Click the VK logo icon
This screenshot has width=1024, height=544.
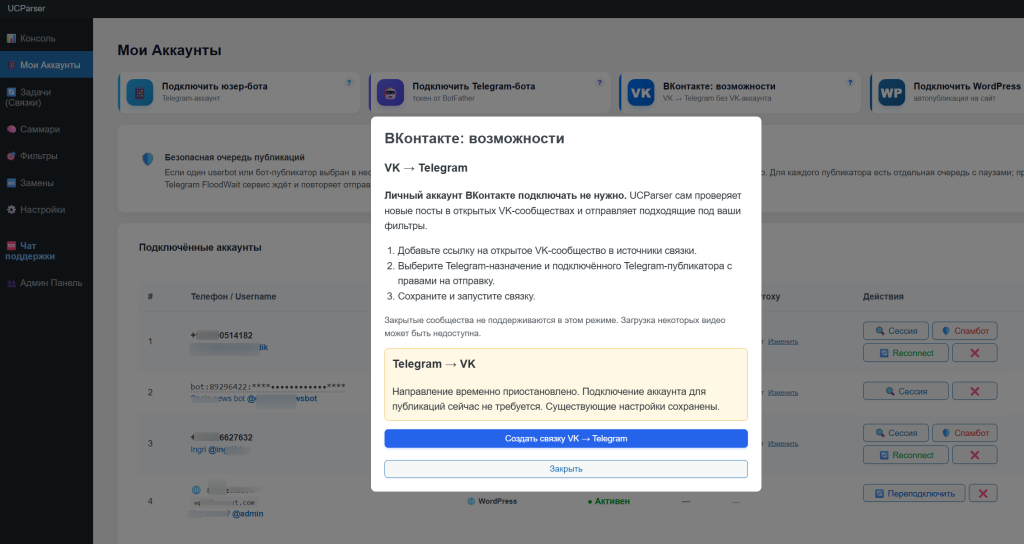[641, 93]
